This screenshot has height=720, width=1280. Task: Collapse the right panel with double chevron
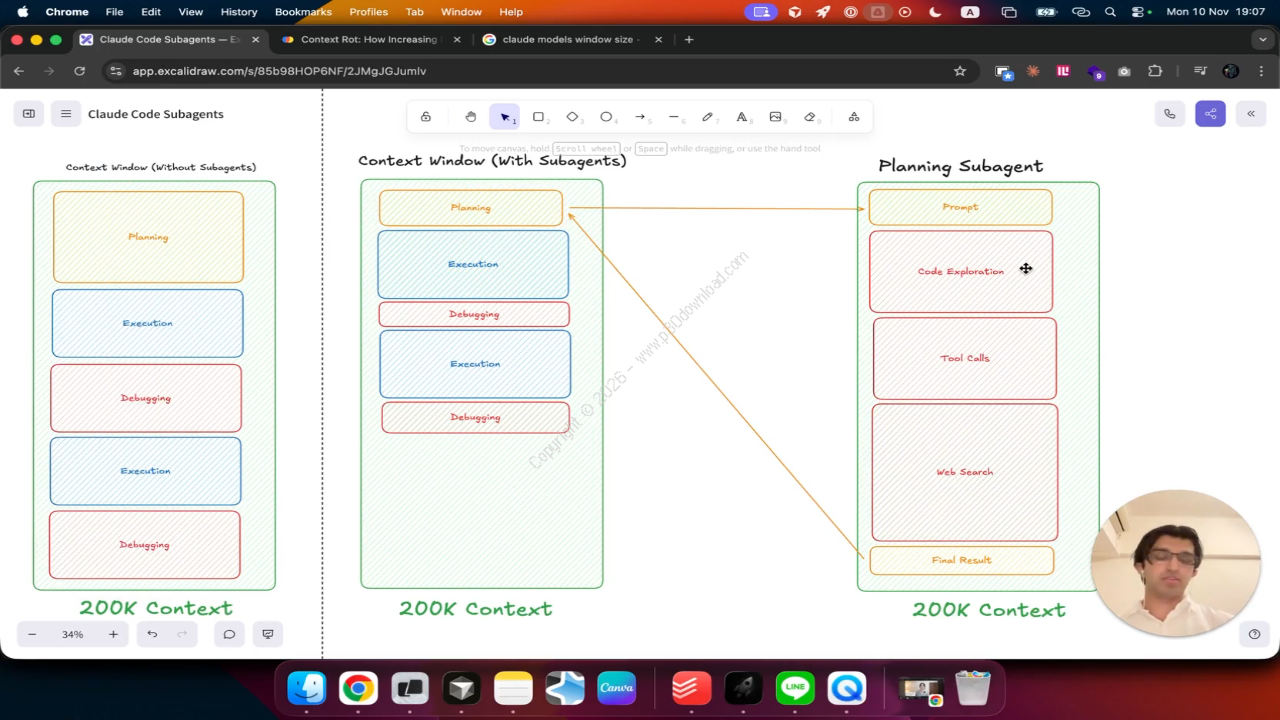pos(1251,114)
